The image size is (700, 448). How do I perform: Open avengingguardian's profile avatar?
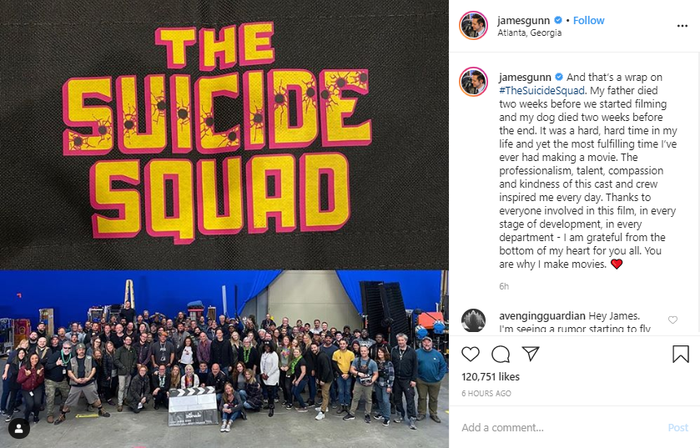point(473,320)
